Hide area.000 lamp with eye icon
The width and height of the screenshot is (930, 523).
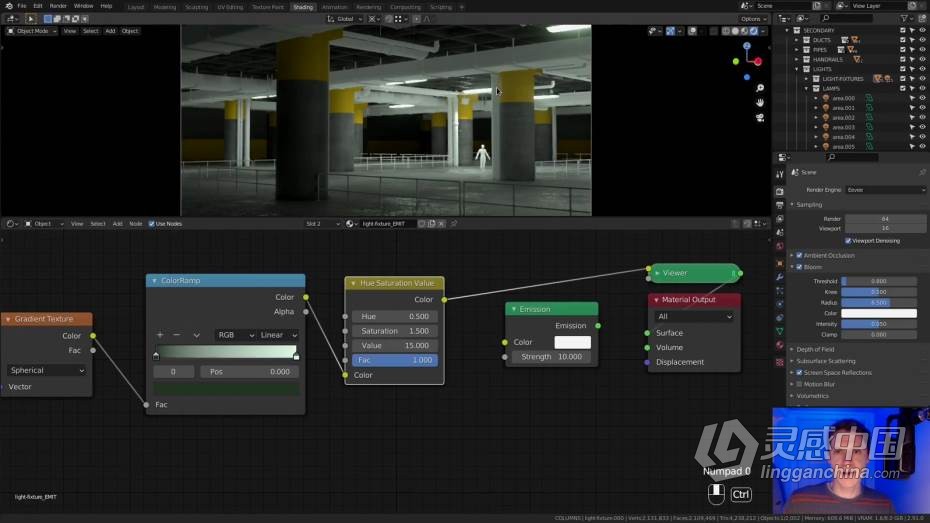pyautogui.click(x=922, y=98)
